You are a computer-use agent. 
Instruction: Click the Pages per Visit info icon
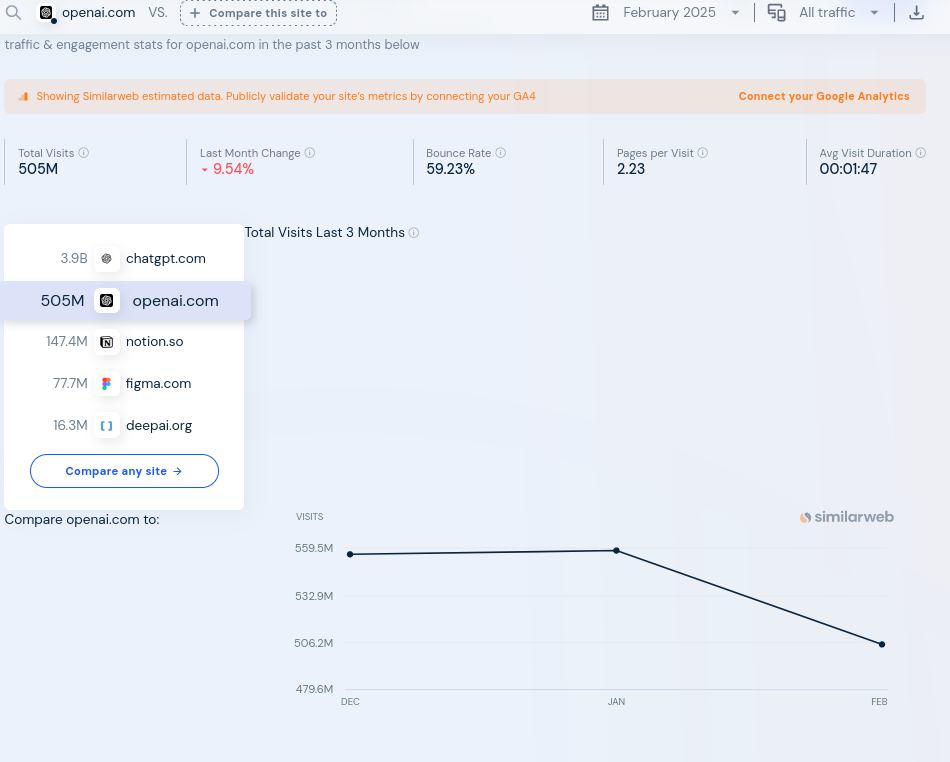pyautogui.click(x=703, y=153)
